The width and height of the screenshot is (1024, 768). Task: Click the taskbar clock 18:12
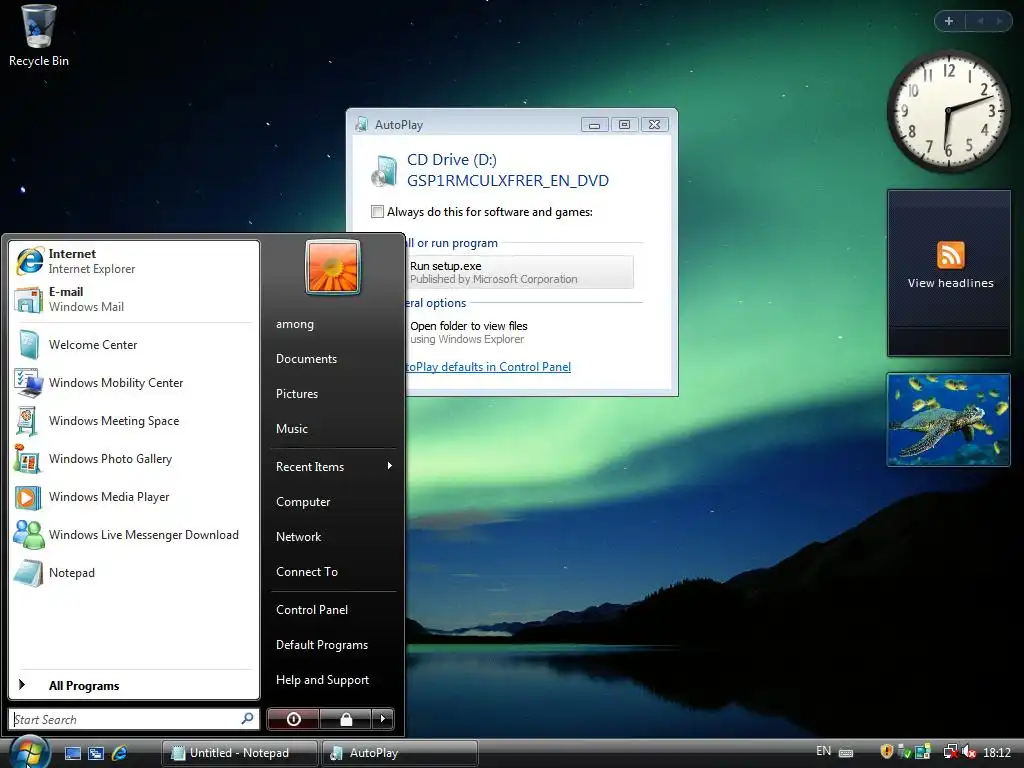(997, 752)
